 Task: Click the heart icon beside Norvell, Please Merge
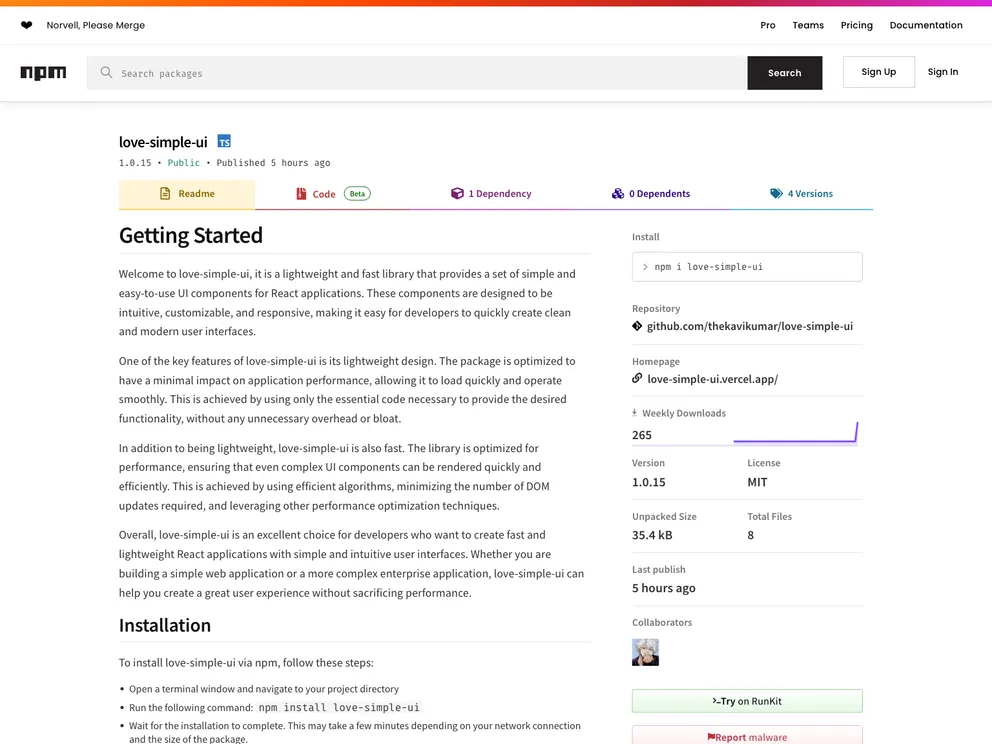(x=24, y=24)
